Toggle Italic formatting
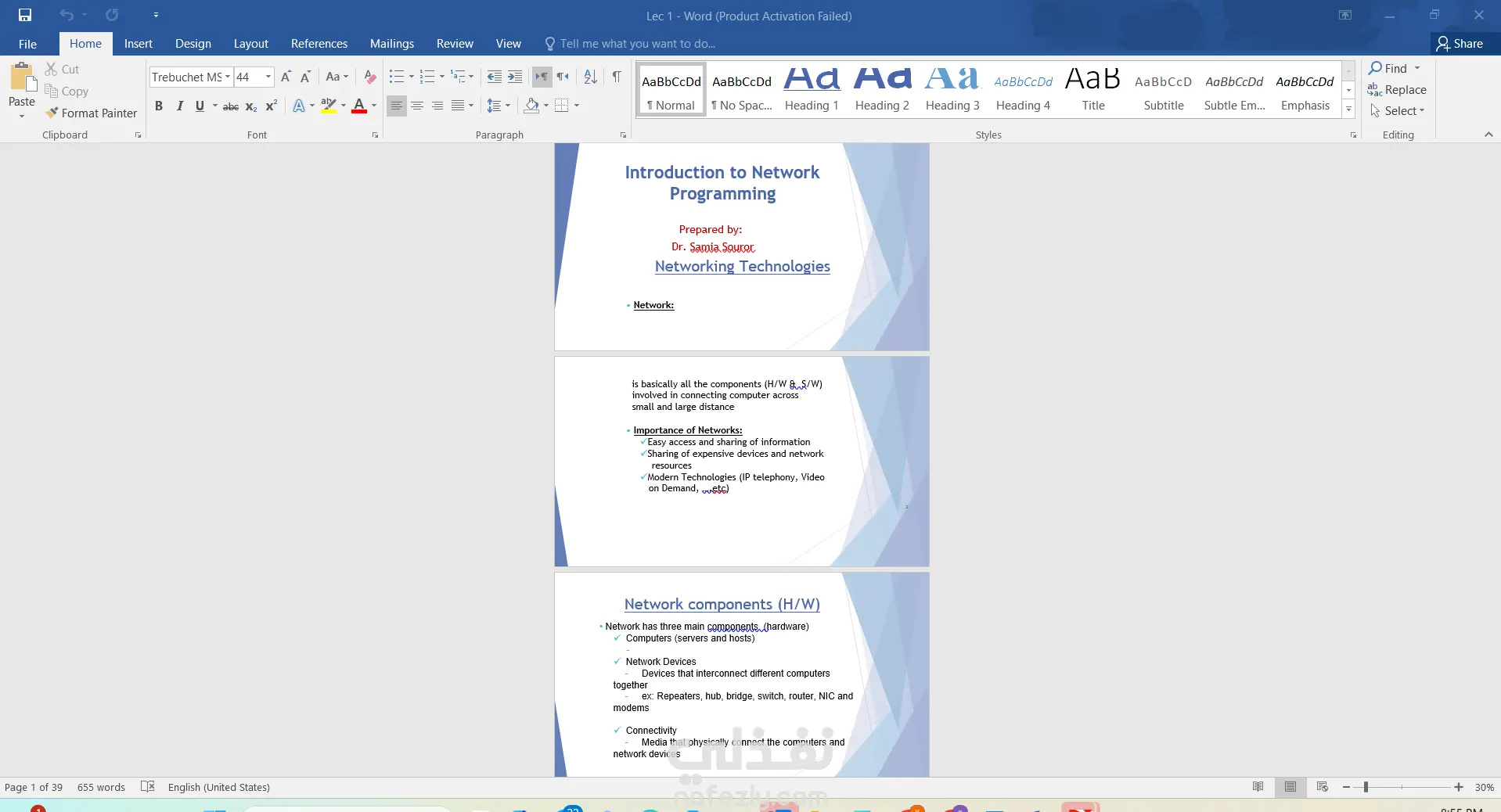The image size is (1501, 812). (x=179, y=106)
